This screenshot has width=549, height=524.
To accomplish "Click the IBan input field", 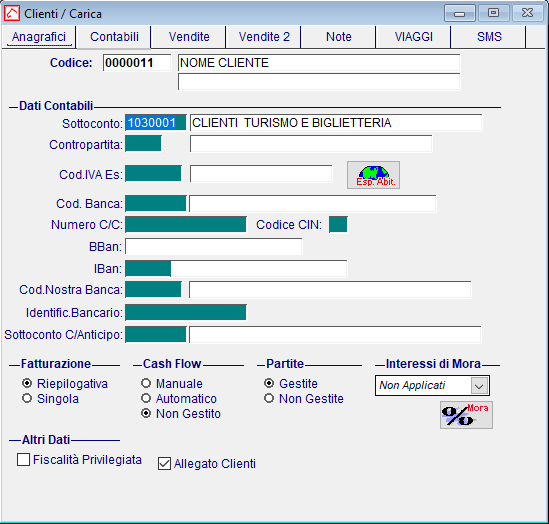I will pyautogui.click(x=236, y=268).
